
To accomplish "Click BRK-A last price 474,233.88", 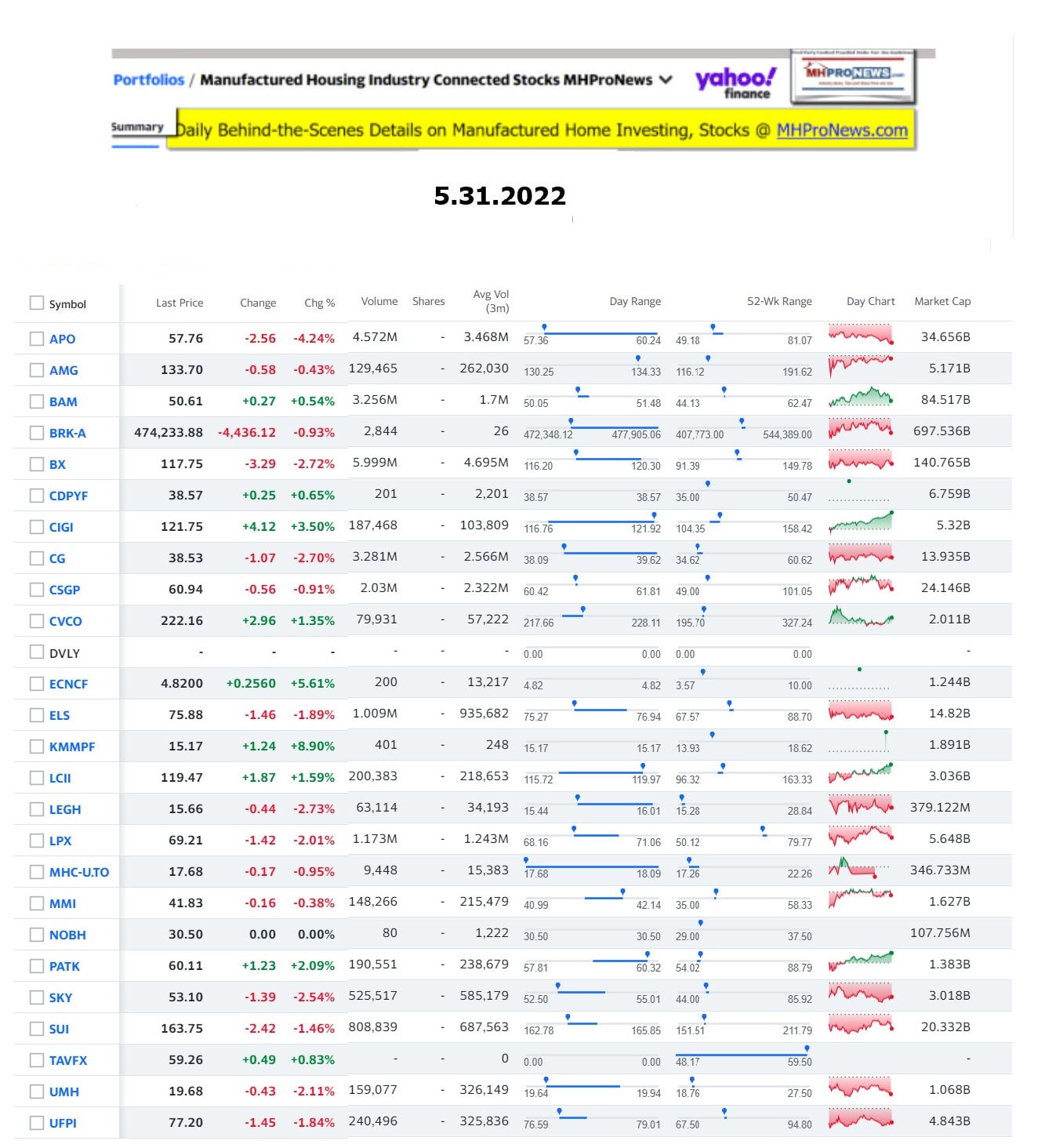I will [x=169, y=432].
